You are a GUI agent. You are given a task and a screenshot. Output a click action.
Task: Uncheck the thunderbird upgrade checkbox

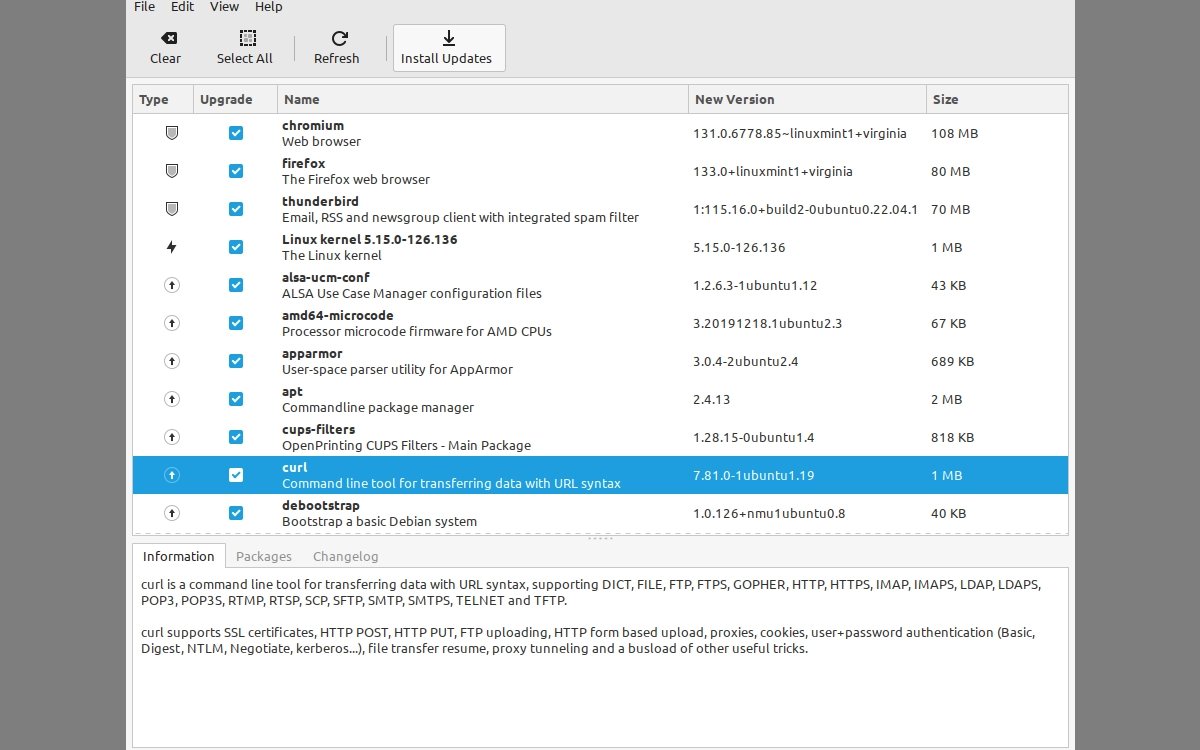236,209
